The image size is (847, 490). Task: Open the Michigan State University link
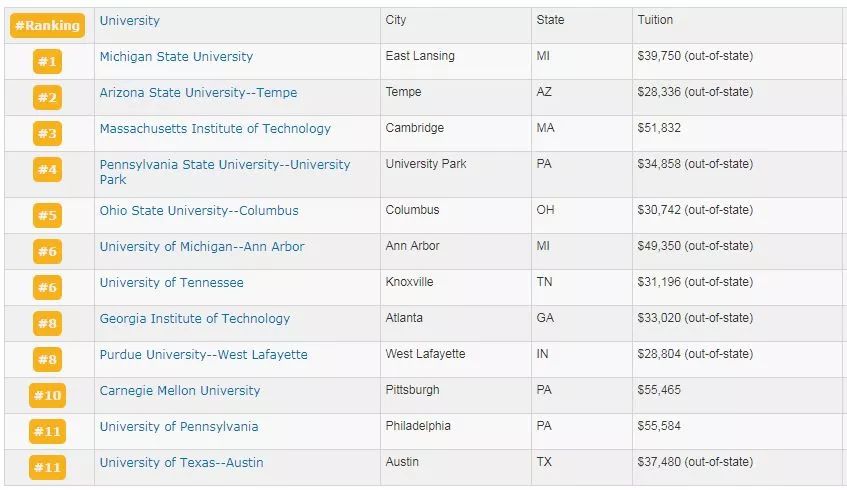(176, 57)
